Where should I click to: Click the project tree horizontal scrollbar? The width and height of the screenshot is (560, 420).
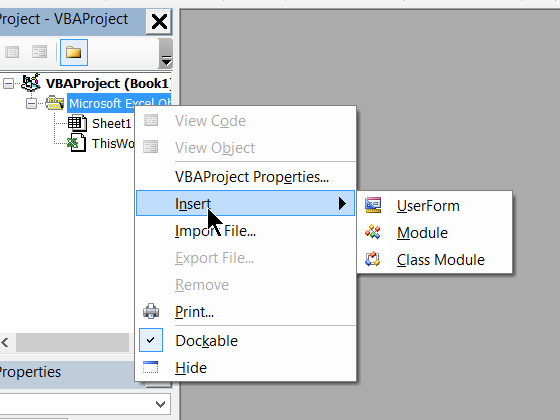[72, 342]
